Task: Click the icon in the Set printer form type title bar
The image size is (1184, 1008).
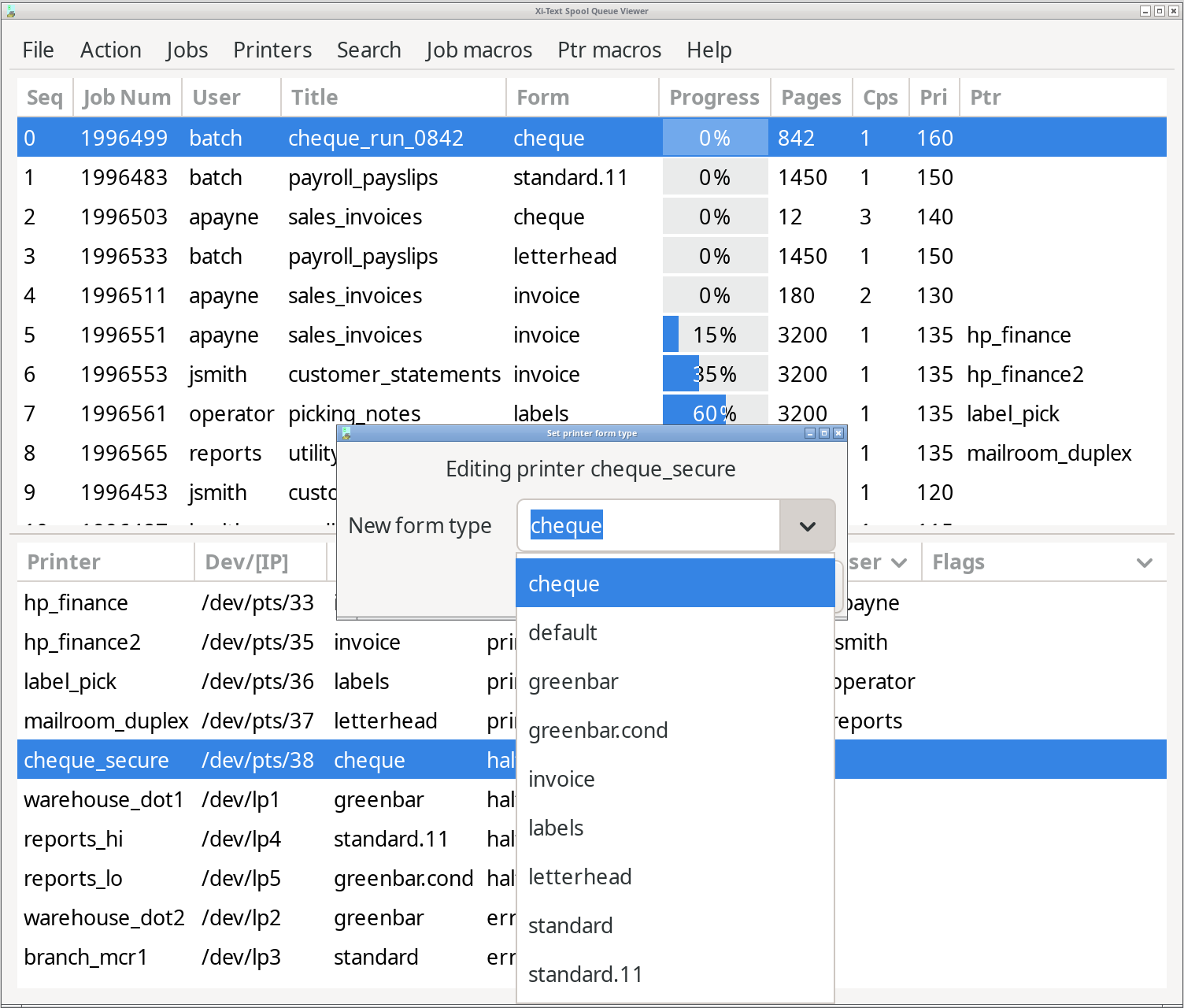Action: tap(346, 433)
